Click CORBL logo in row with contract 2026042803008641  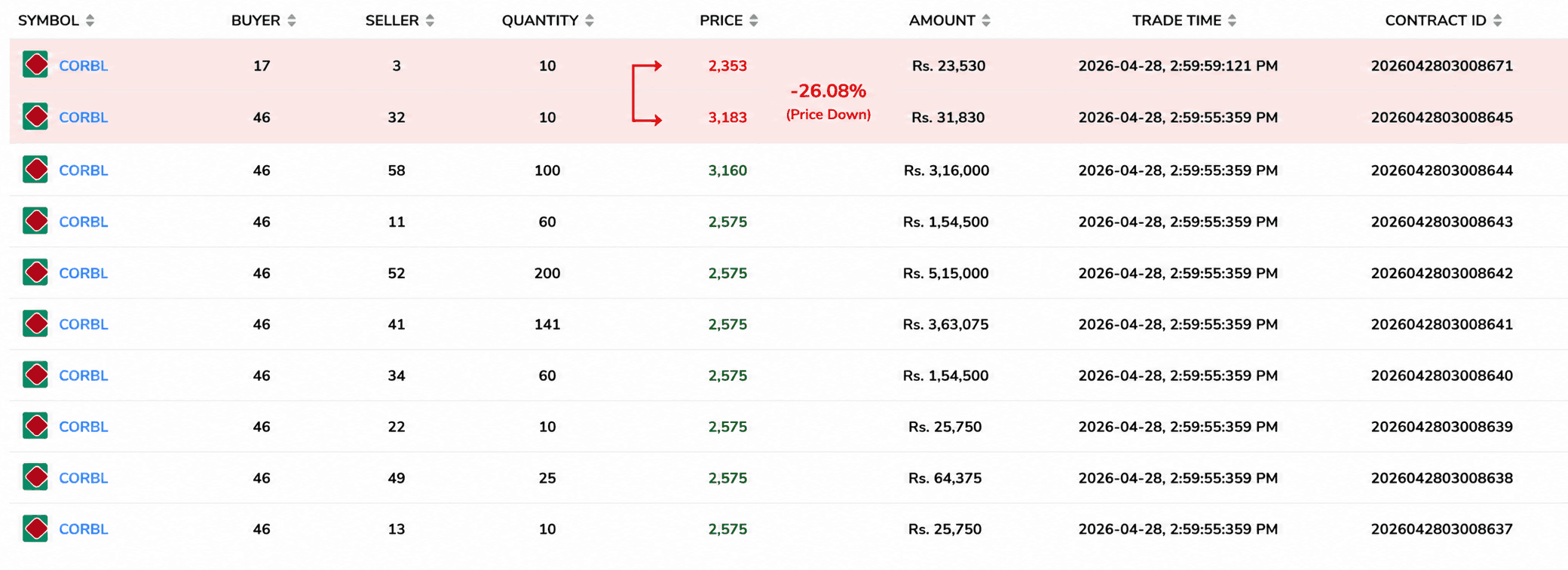click(35, 323)
